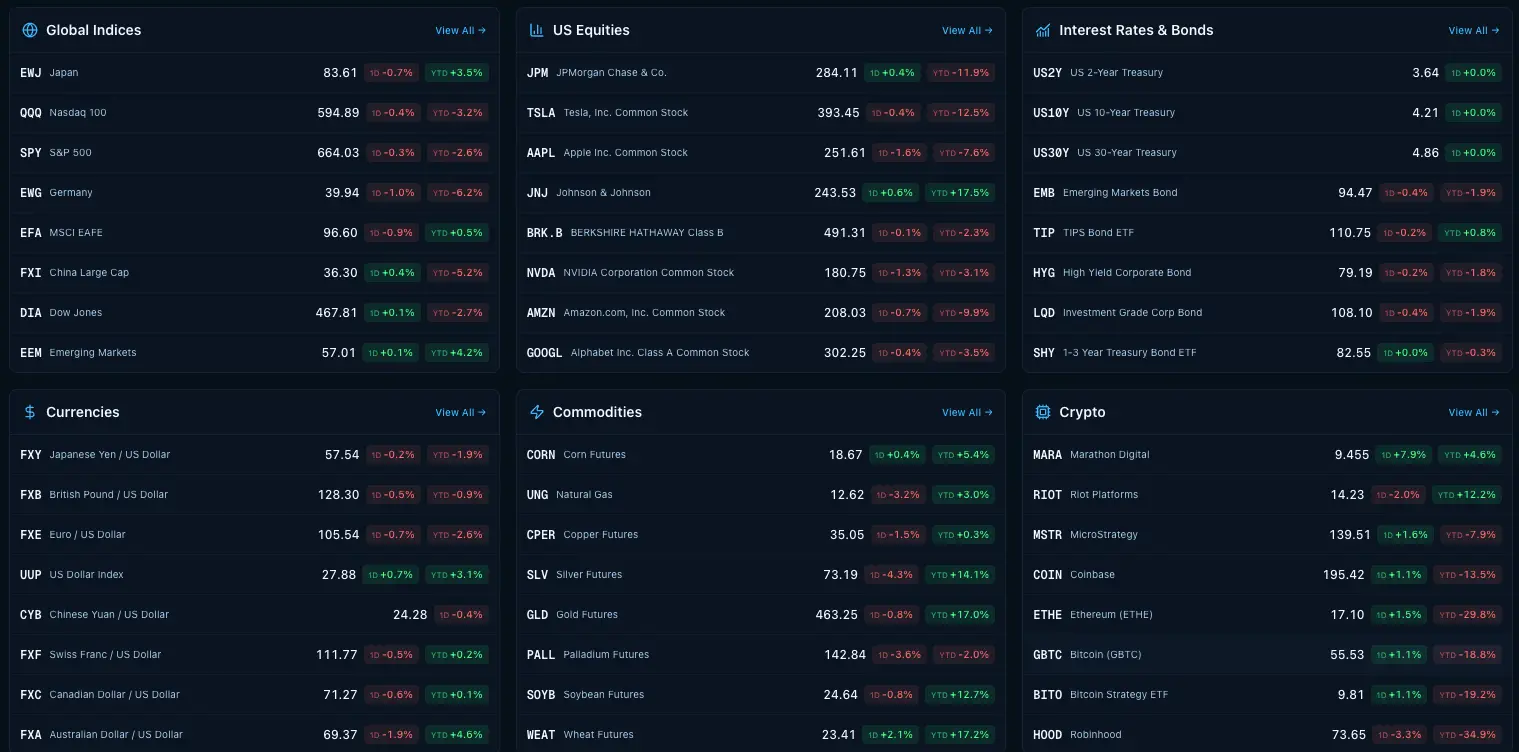Select the EWJ Japan ticker
The width and height of the screenshot is (1519, 752).
point(31,73)
